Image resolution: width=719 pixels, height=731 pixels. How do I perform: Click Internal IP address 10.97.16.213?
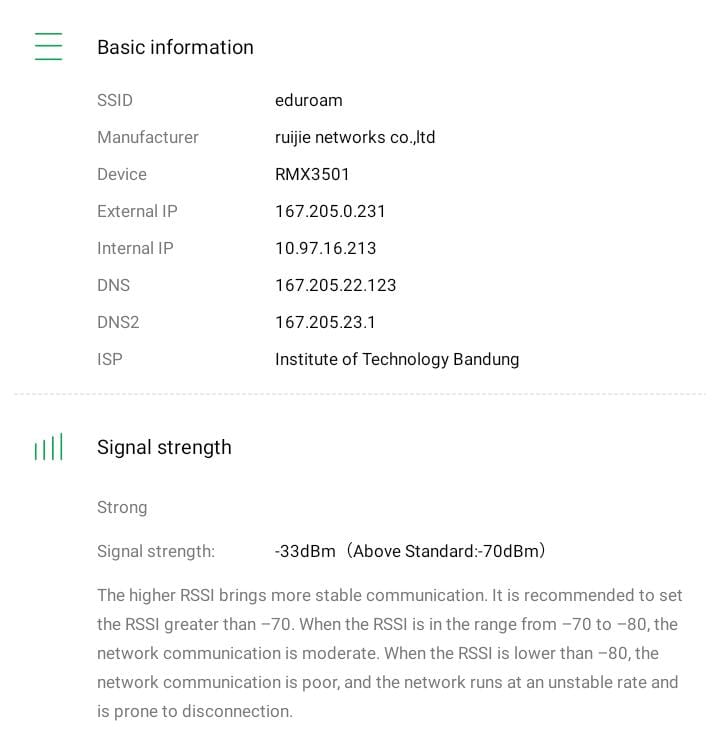click(325, 248)
